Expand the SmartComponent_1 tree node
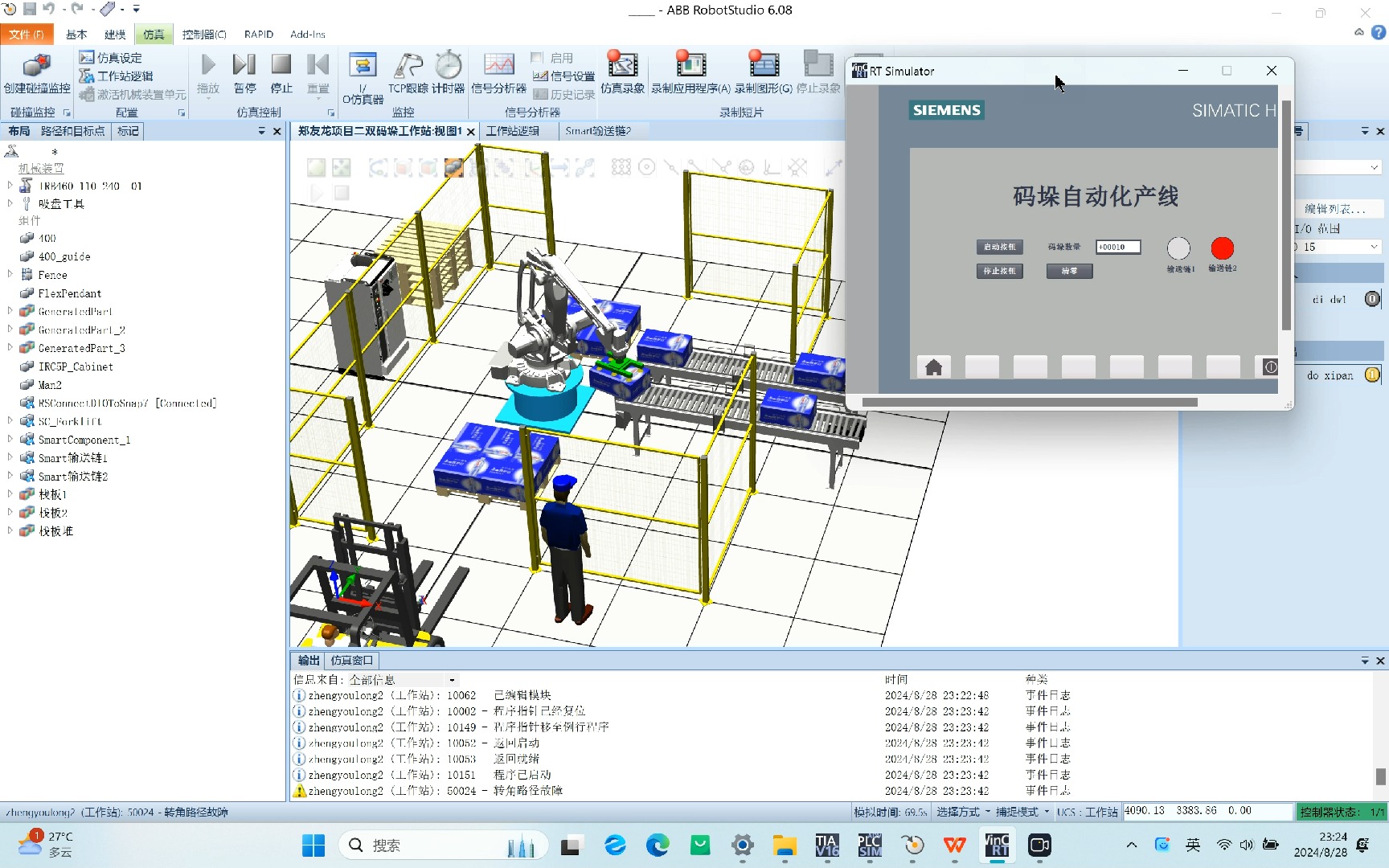This screenshot has width=1389, height=868. [x=10, y=440]
